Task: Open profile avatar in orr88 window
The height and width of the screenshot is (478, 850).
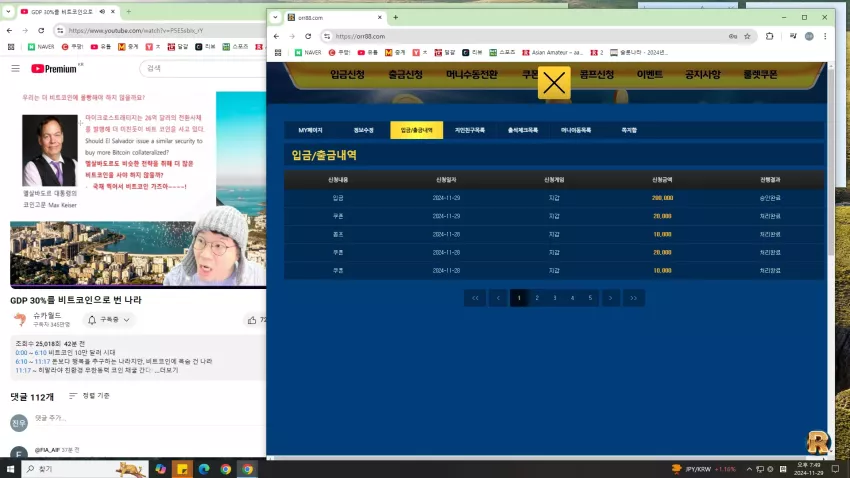Action: 809,36
